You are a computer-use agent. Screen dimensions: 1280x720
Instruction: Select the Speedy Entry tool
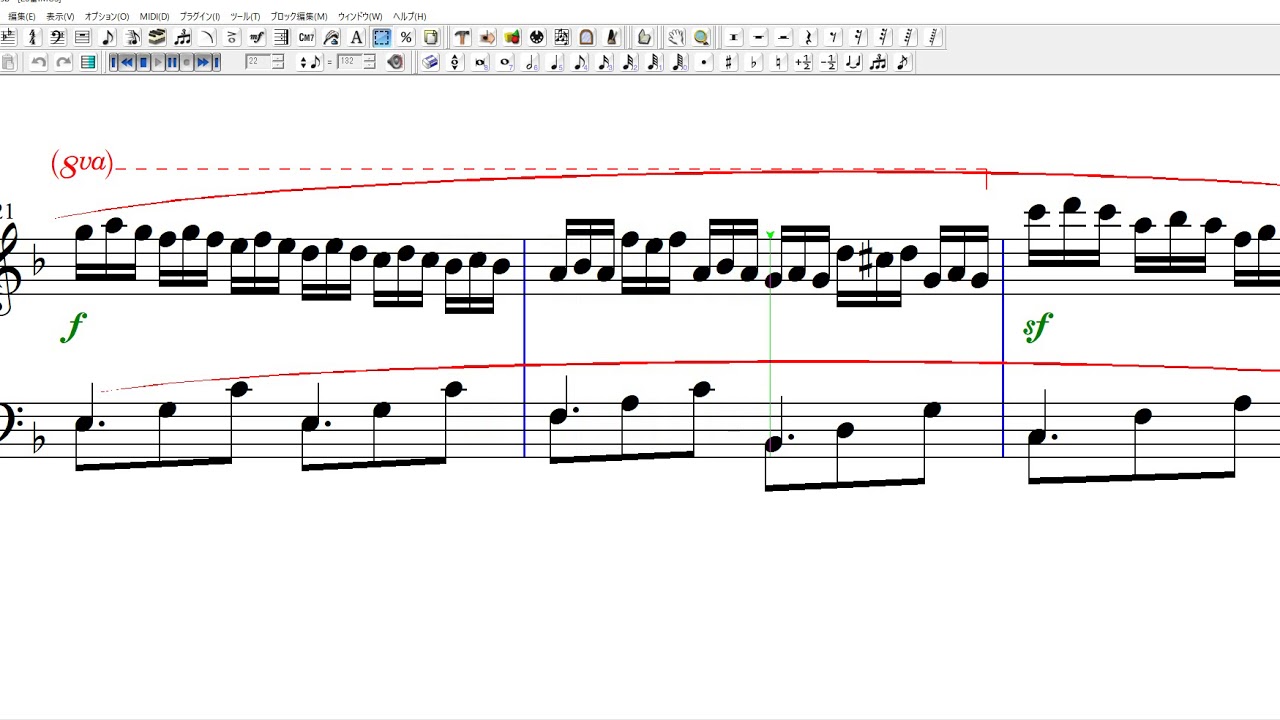click(x=132, y=38)
